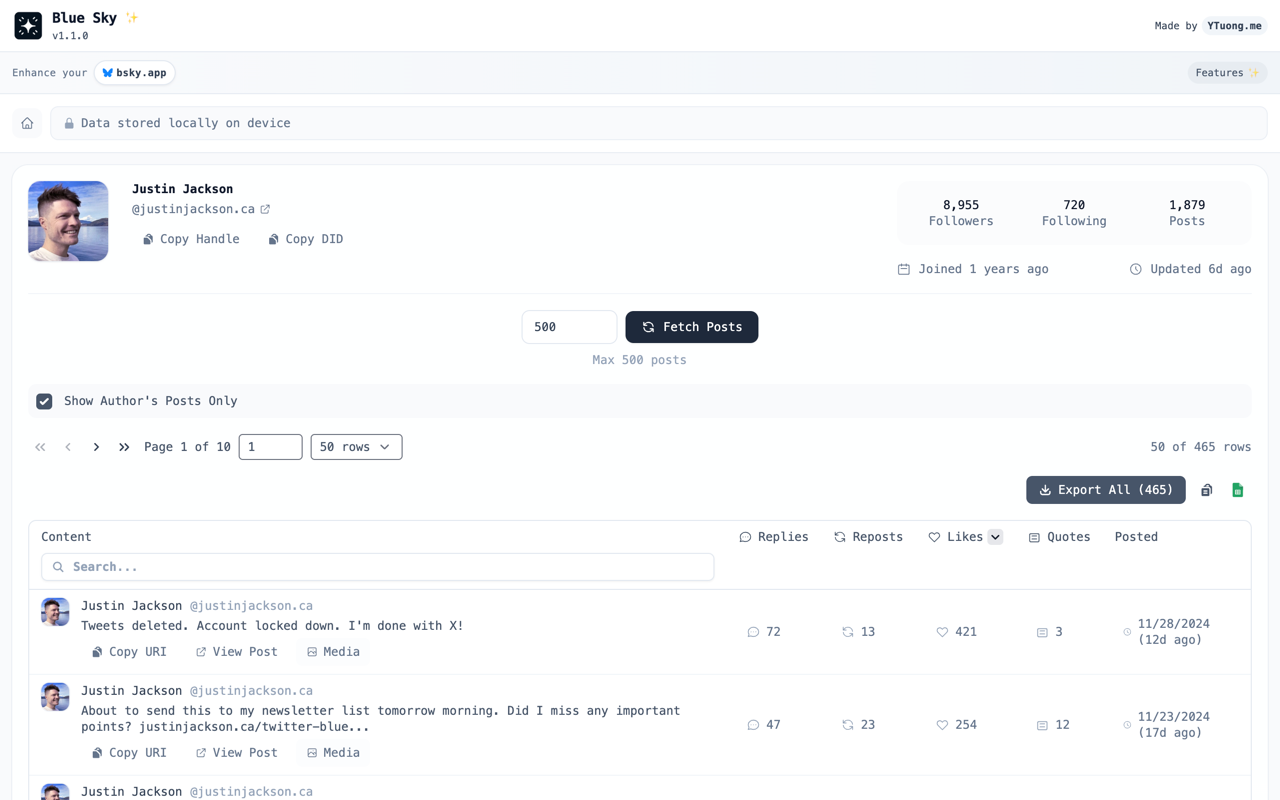1280x800 pixels.
Task: Go to the first page with double-left arrows
Action: tap(40, 447)
